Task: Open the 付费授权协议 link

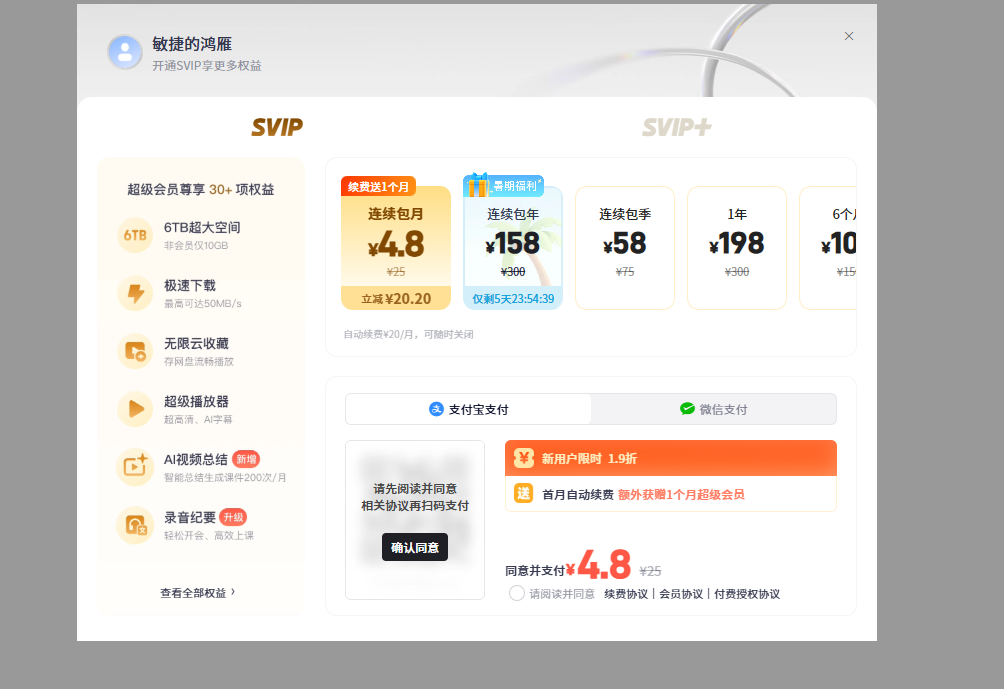Action: (747, 594)
